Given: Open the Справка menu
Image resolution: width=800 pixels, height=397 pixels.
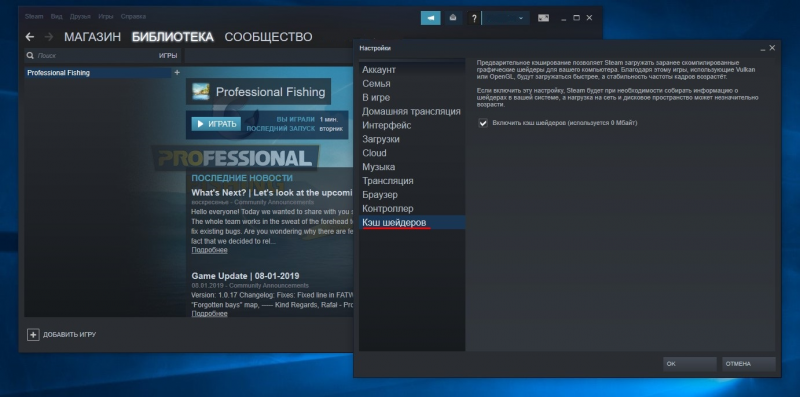Looking at the screenshot, I should pos(133,16).
